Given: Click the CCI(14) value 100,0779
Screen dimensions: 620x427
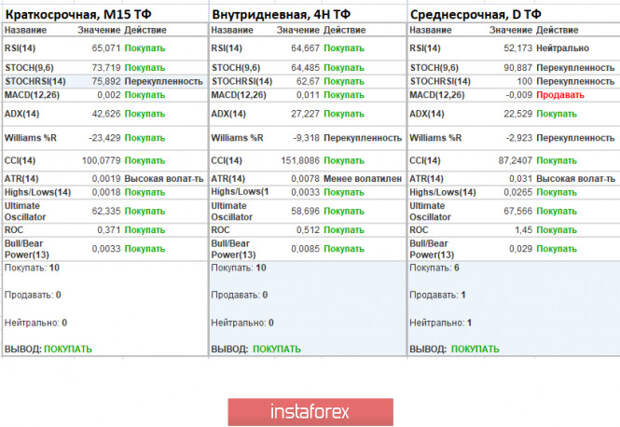Looking at the screenshot, I should [x=101, y=161].
